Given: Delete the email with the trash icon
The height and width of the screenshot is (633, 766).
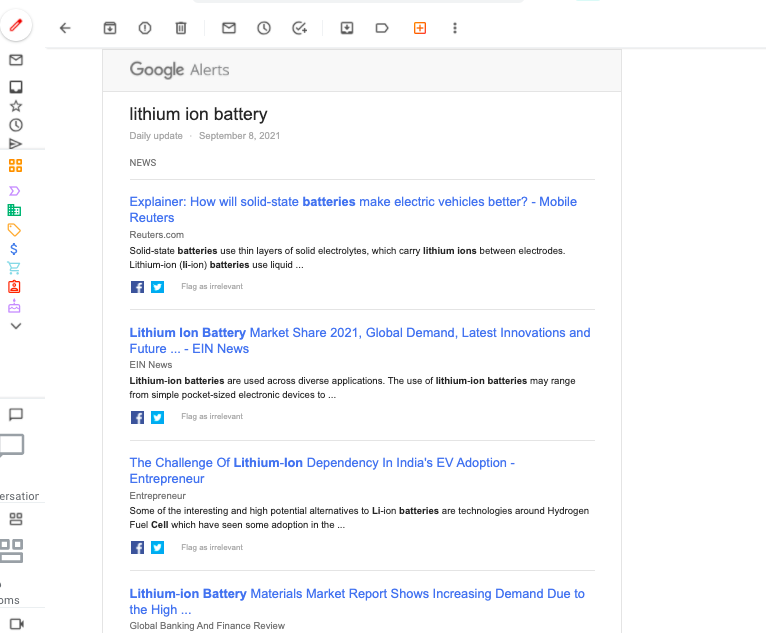Looking at the screenshot, I should point(181,28).
